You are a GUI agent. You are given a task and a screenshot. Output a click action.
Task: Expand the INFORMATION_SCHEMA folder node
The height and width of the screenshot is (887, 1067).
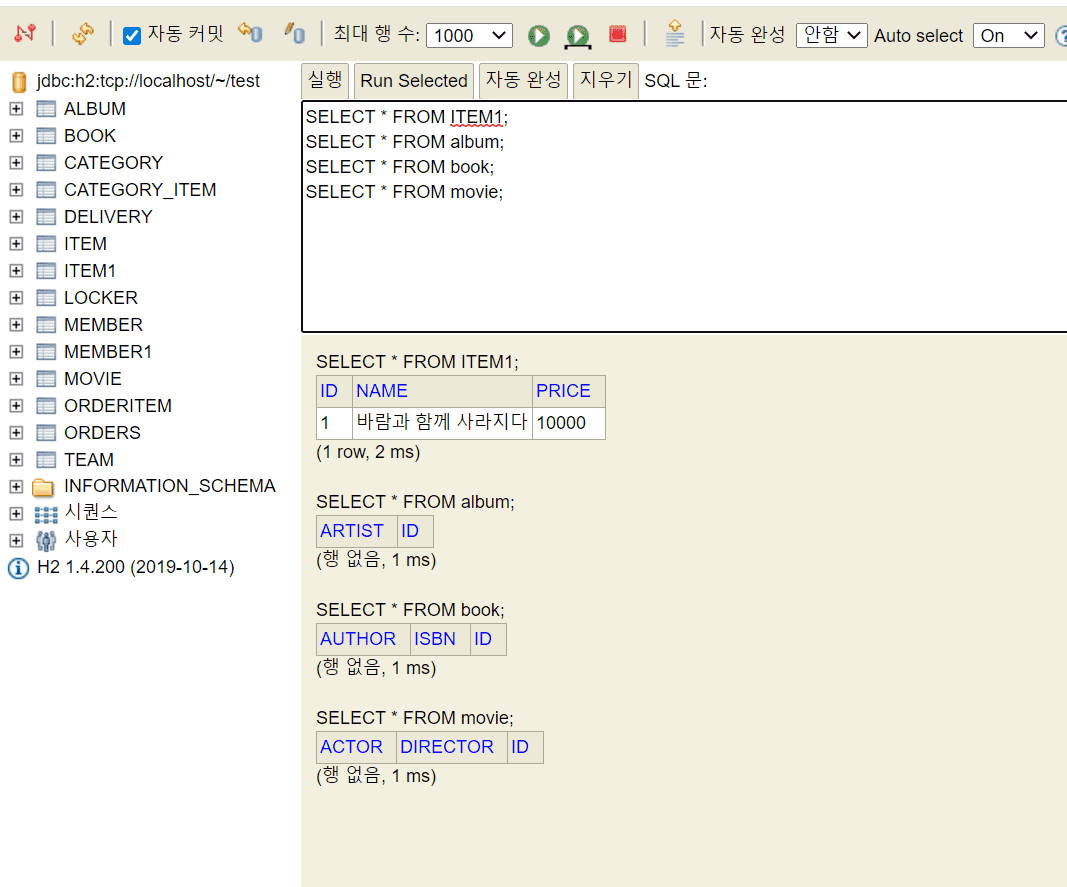tap(16, 487)
